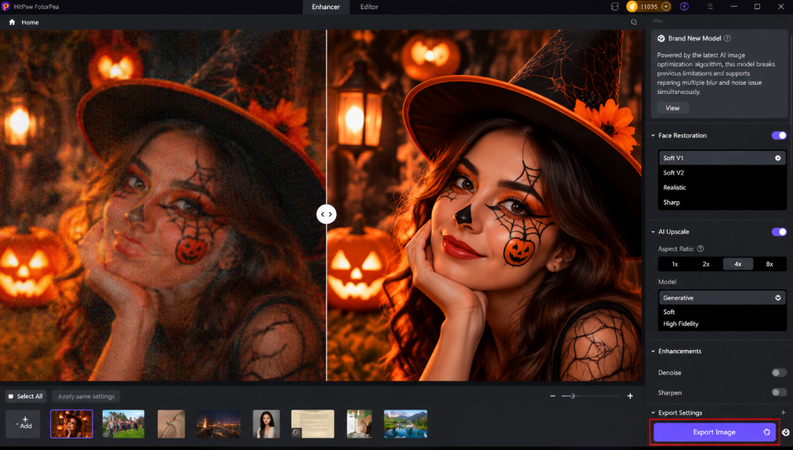Disable the AI Upscale toggle
Screen dimensions: 793x450
click(x=779, y=232)
